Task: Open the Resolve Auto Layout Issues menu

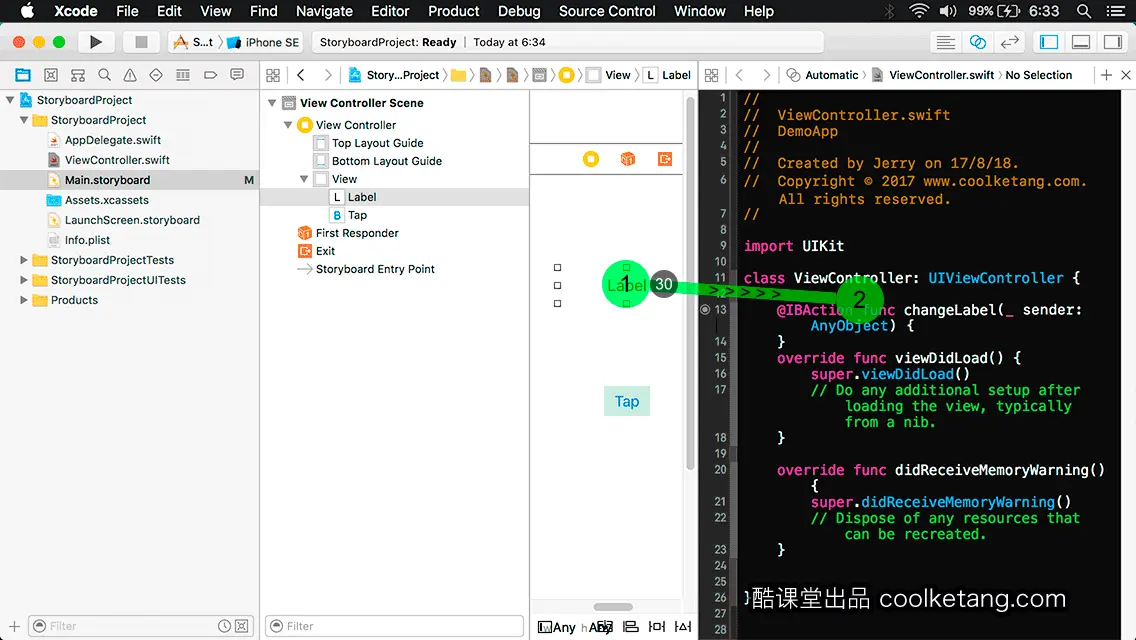Action: [x=683, y=626]
